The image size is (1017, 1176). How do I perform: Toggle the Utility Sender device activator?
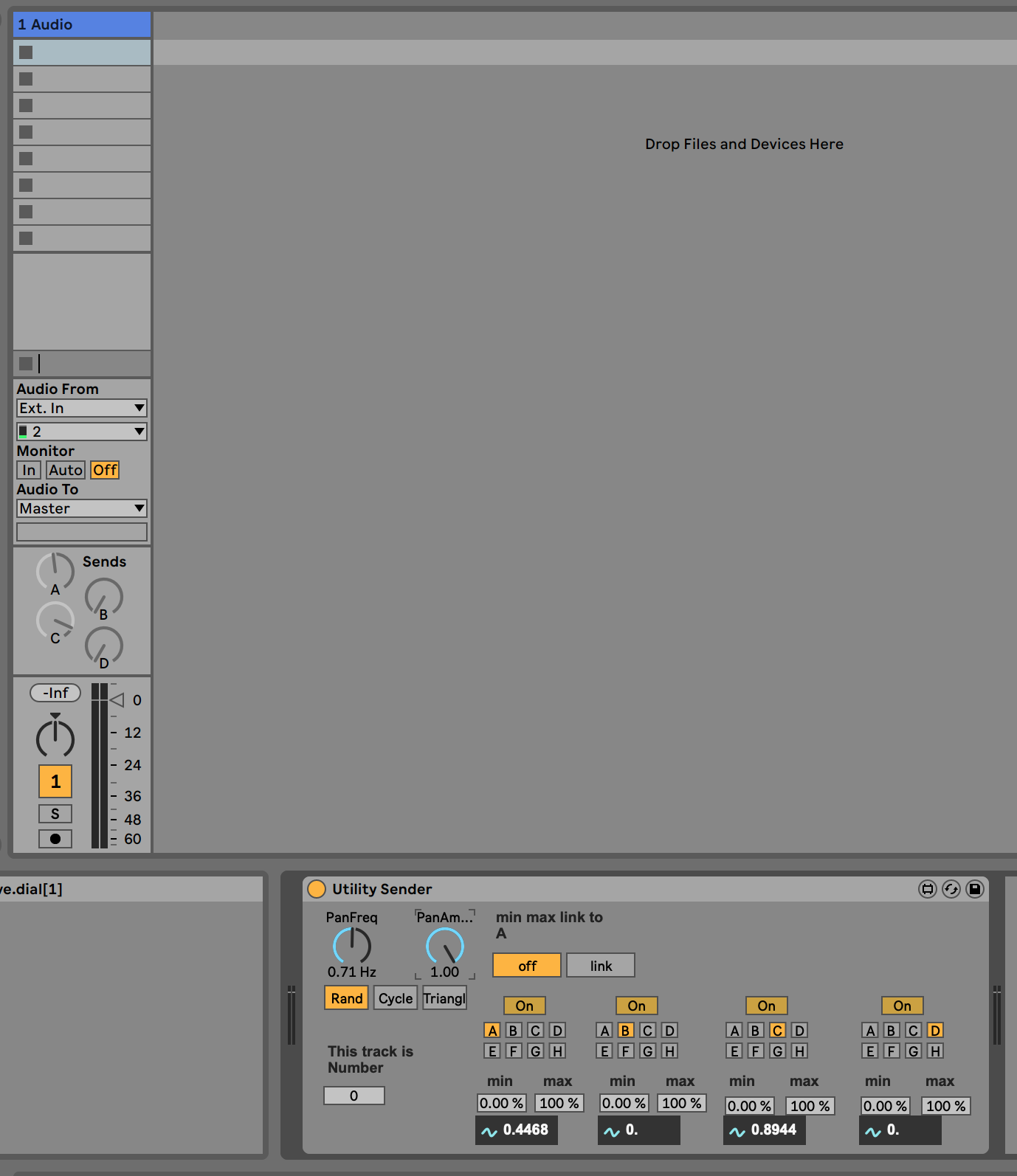317,889
